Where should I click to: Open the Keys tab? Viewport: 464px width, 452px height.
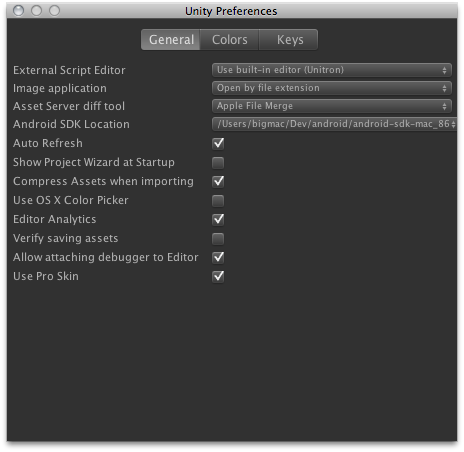coord(289,40)
